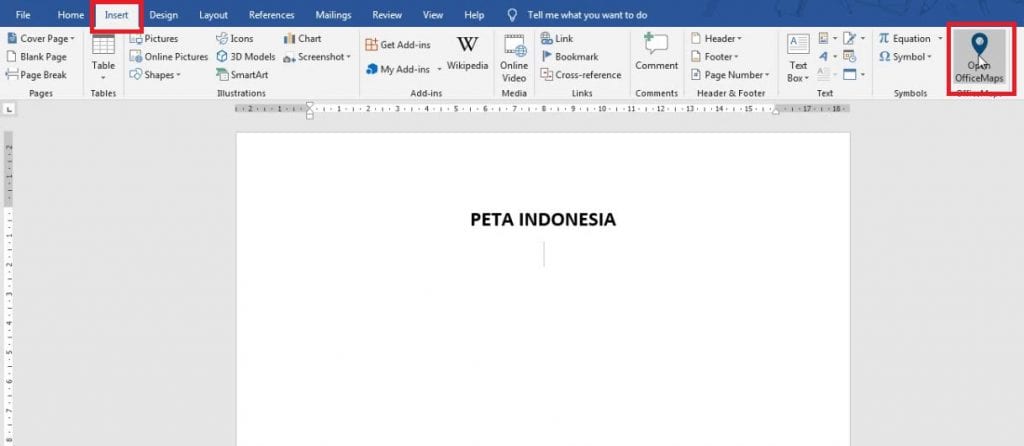Insert a Link
Screen dimensions: 1024x446
click(x=557, y=39)
